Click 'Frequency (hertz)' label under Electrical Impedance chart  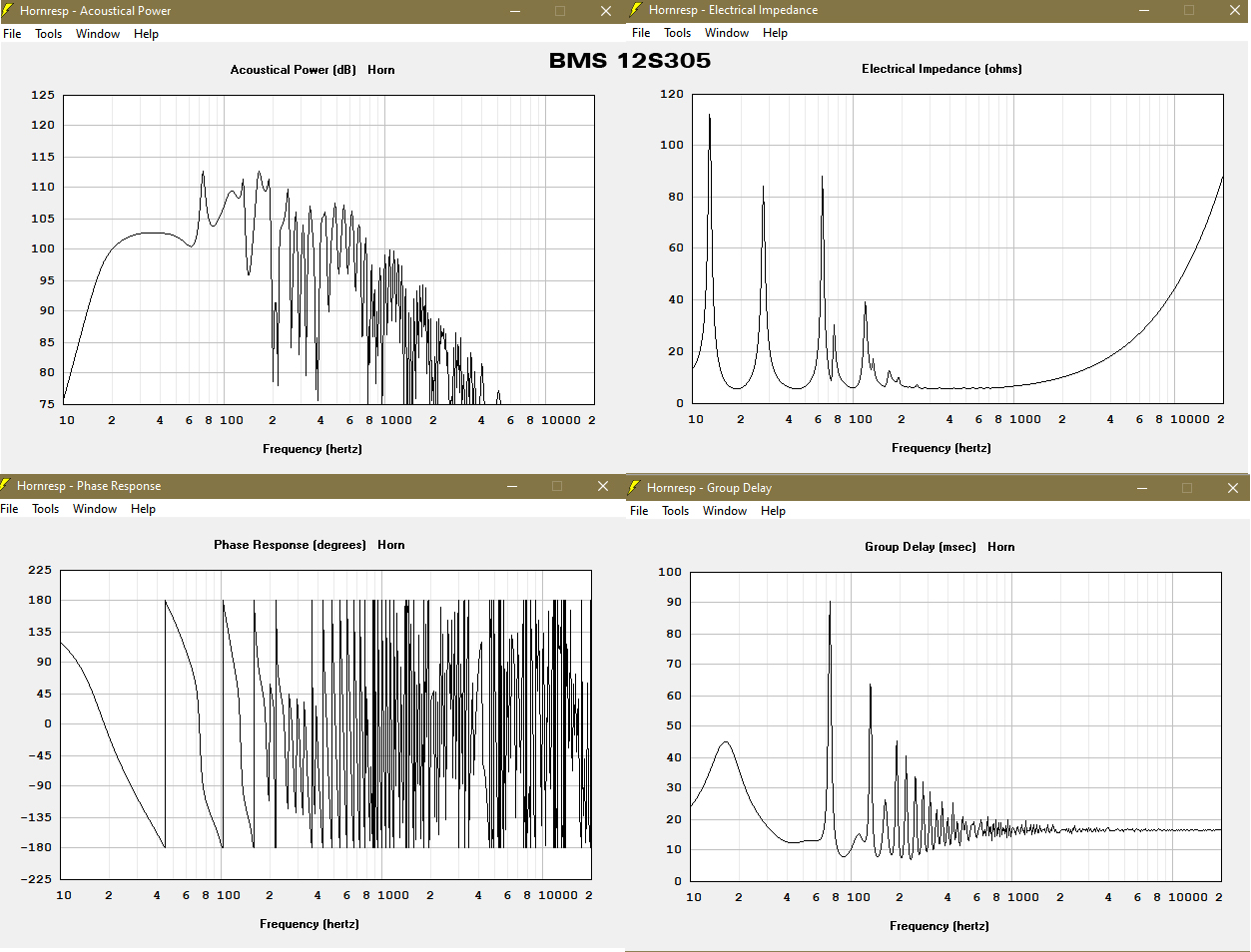tap(941, 448)
